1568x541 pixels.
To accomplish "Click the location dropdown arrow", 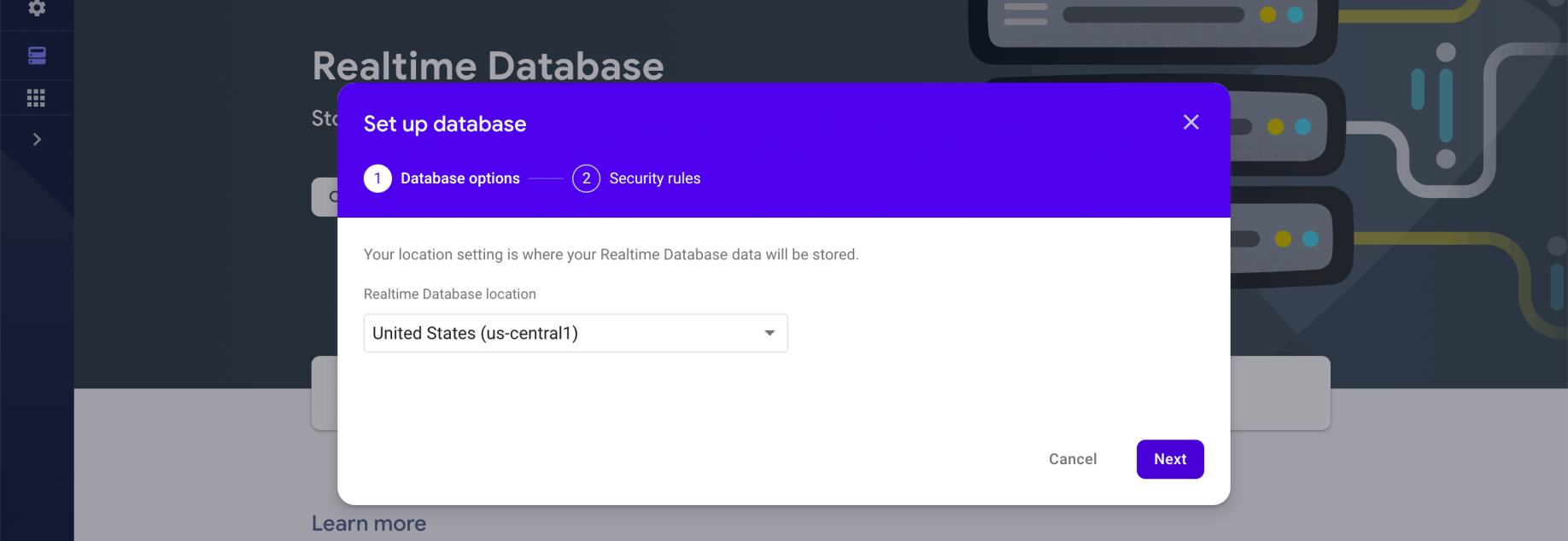I will [x=769, y=333].
